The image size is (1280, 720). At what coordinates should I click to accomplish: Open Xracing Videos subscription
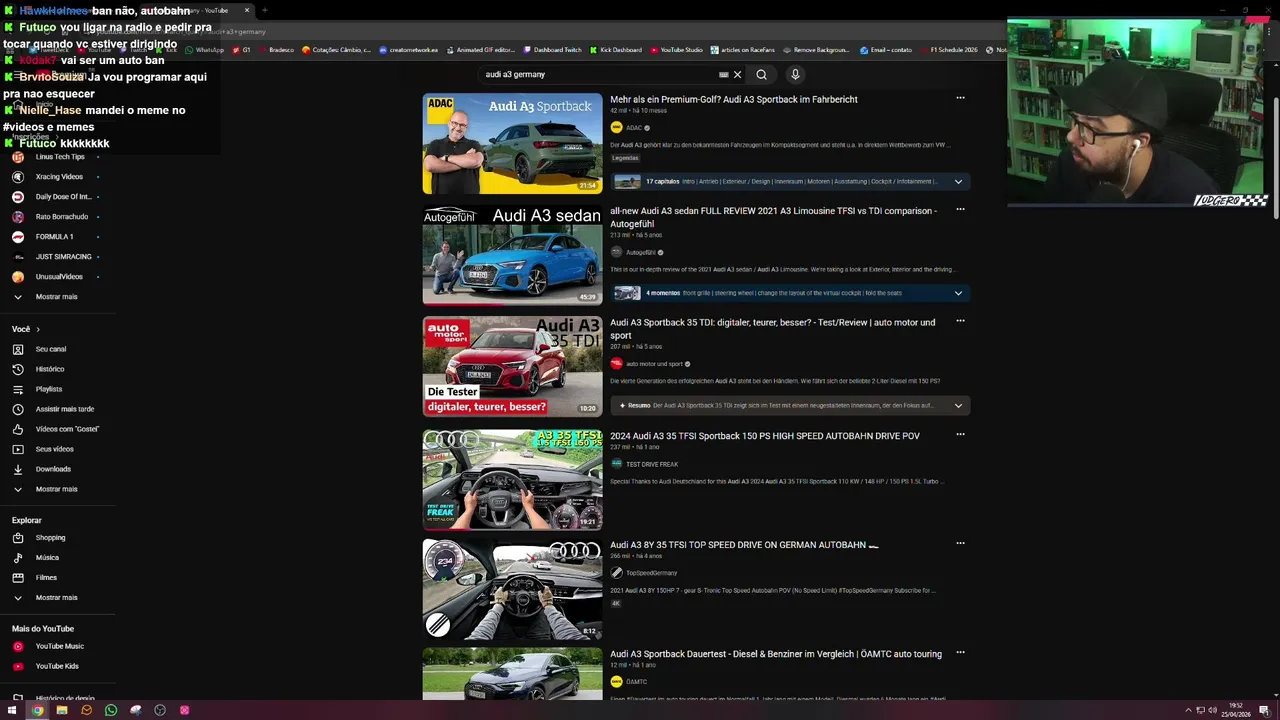[59, 177]
